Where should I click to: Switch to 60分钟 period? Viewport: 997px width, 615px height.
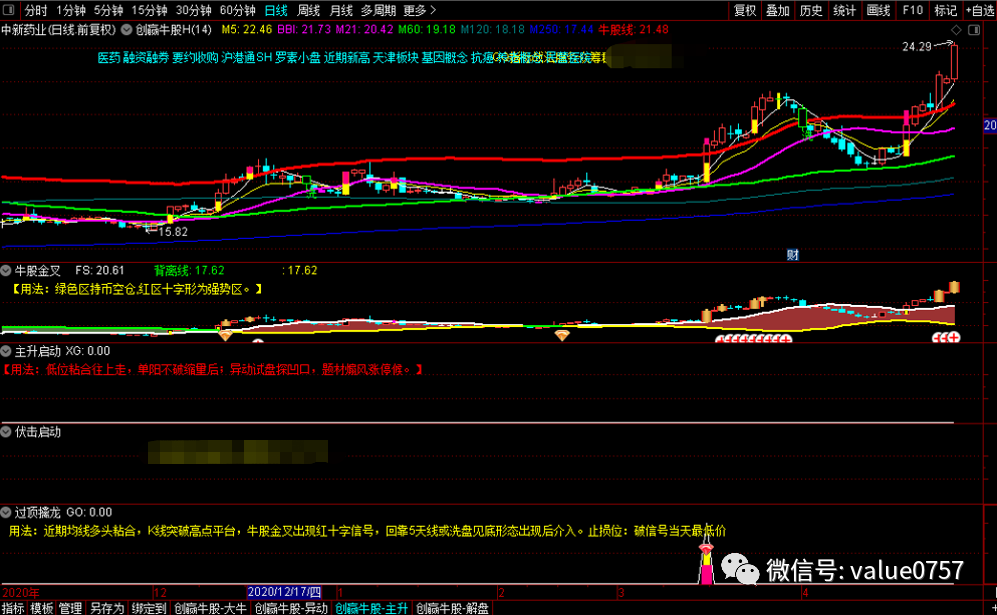click(x=237, y=10)
